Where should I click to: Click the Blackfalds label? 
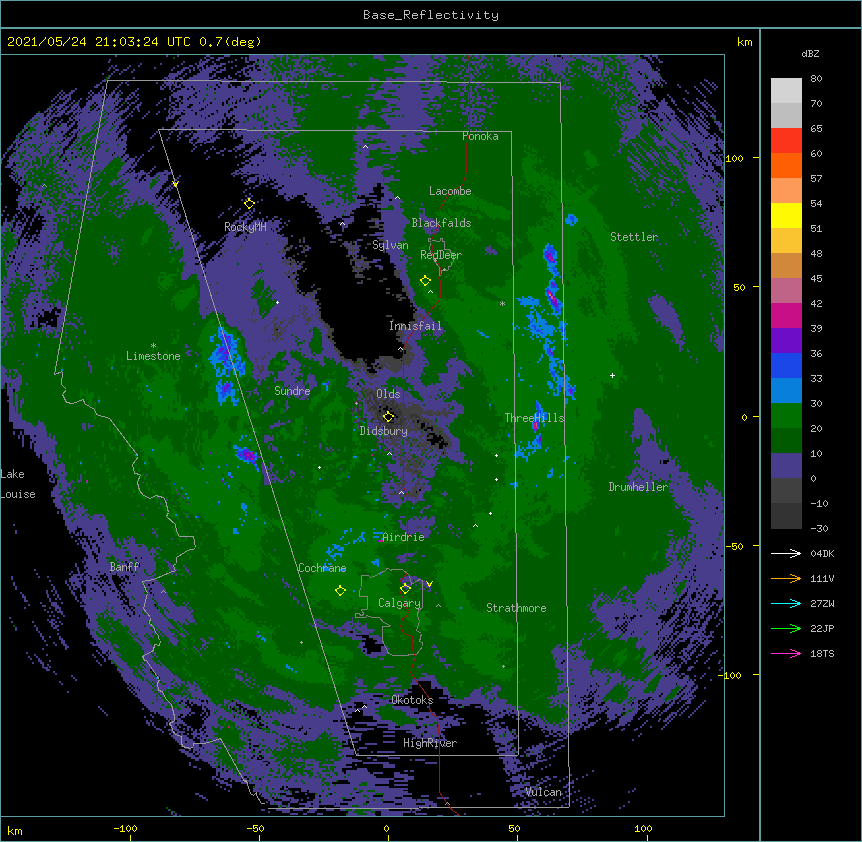coord(441,223)
